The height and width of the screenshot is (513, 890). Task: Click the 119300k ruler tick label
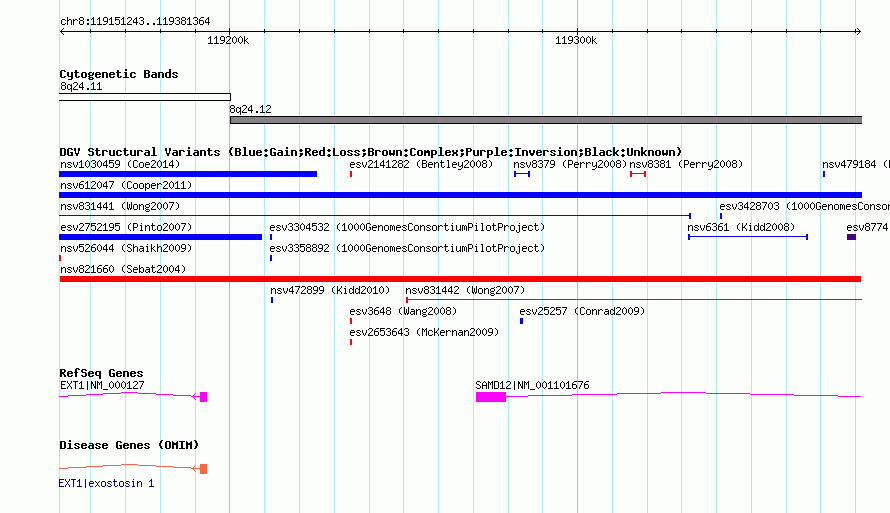[x=576, y=40]
